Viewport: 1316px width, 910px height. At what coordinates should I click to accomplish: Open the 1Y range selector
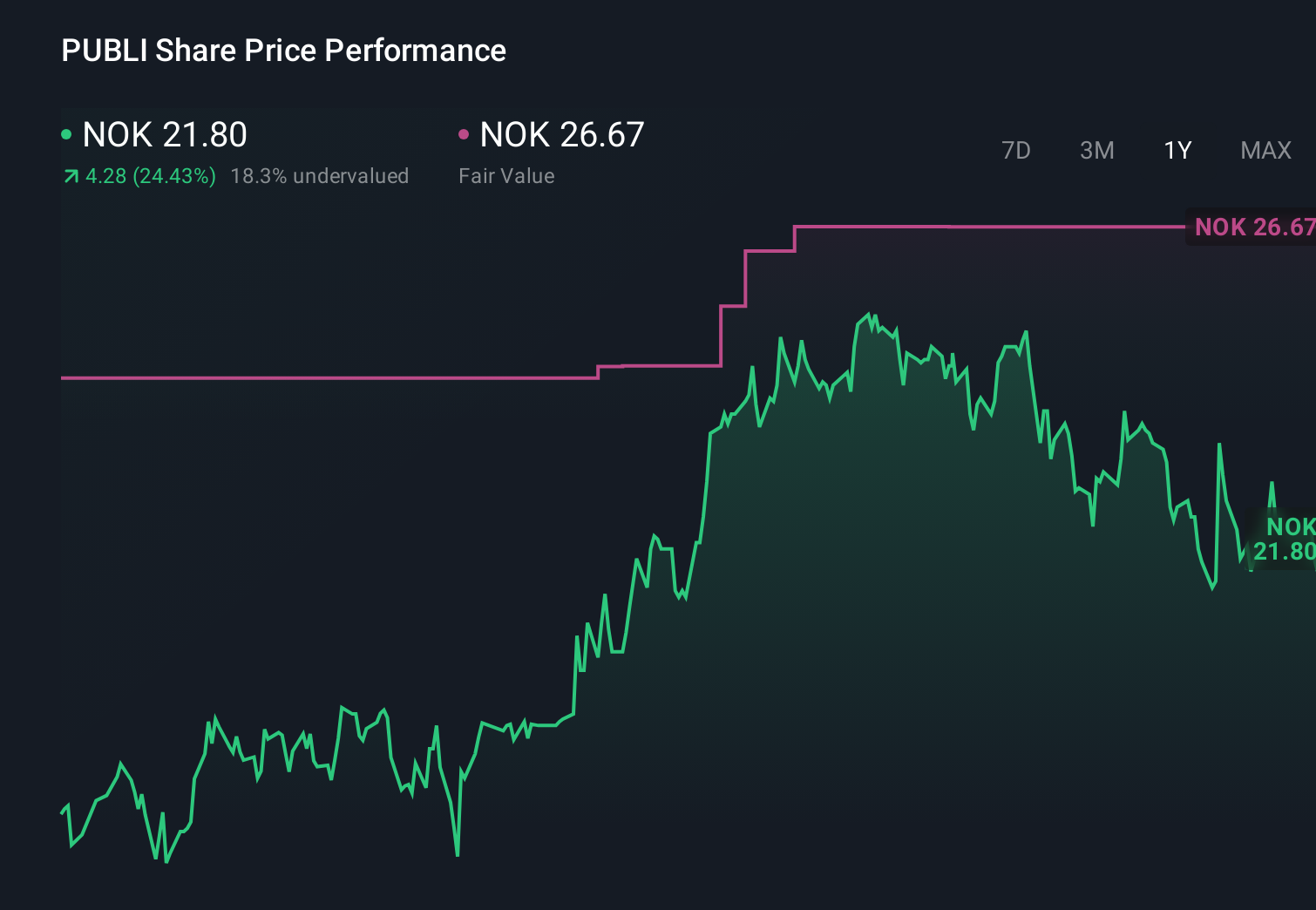click(1177, 150)
